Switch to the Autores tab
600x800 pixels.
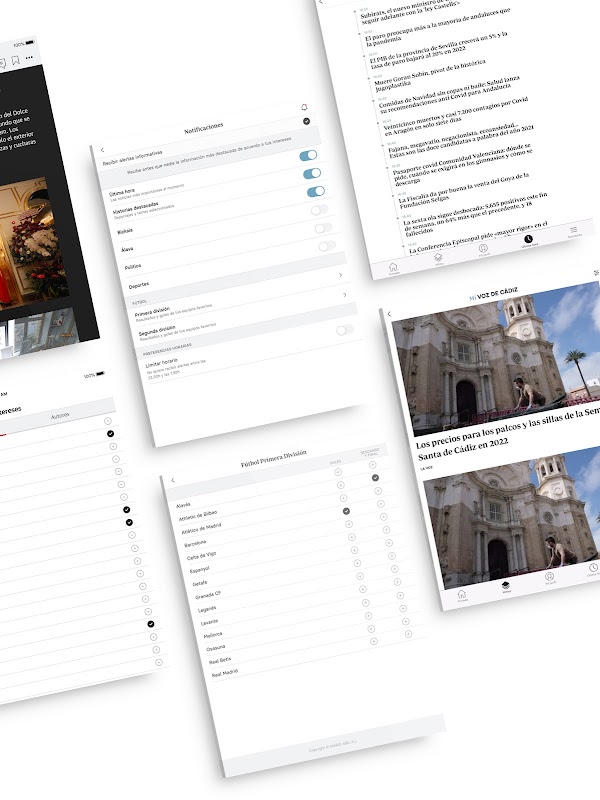tap(60, 416)
